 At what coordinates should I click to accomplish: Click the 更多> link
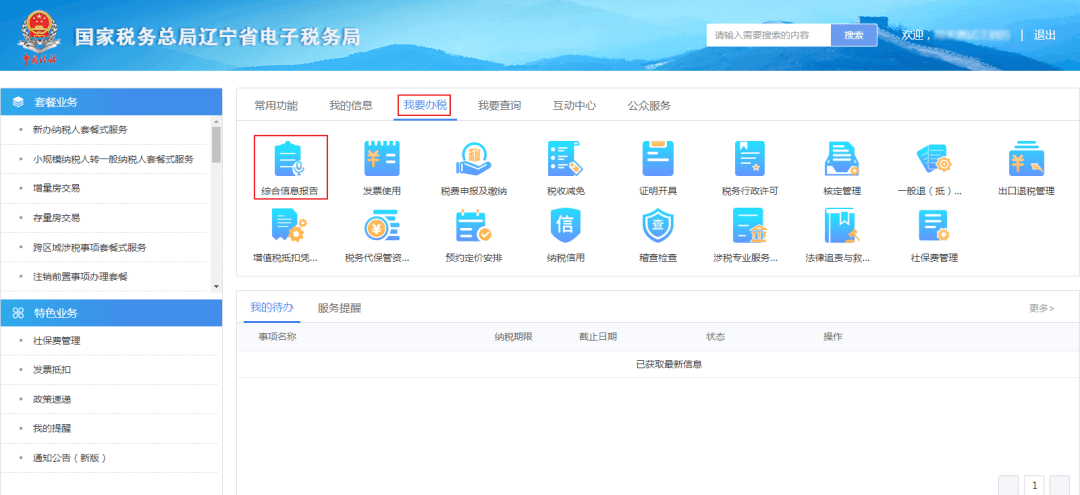(x=1041, y=308)
